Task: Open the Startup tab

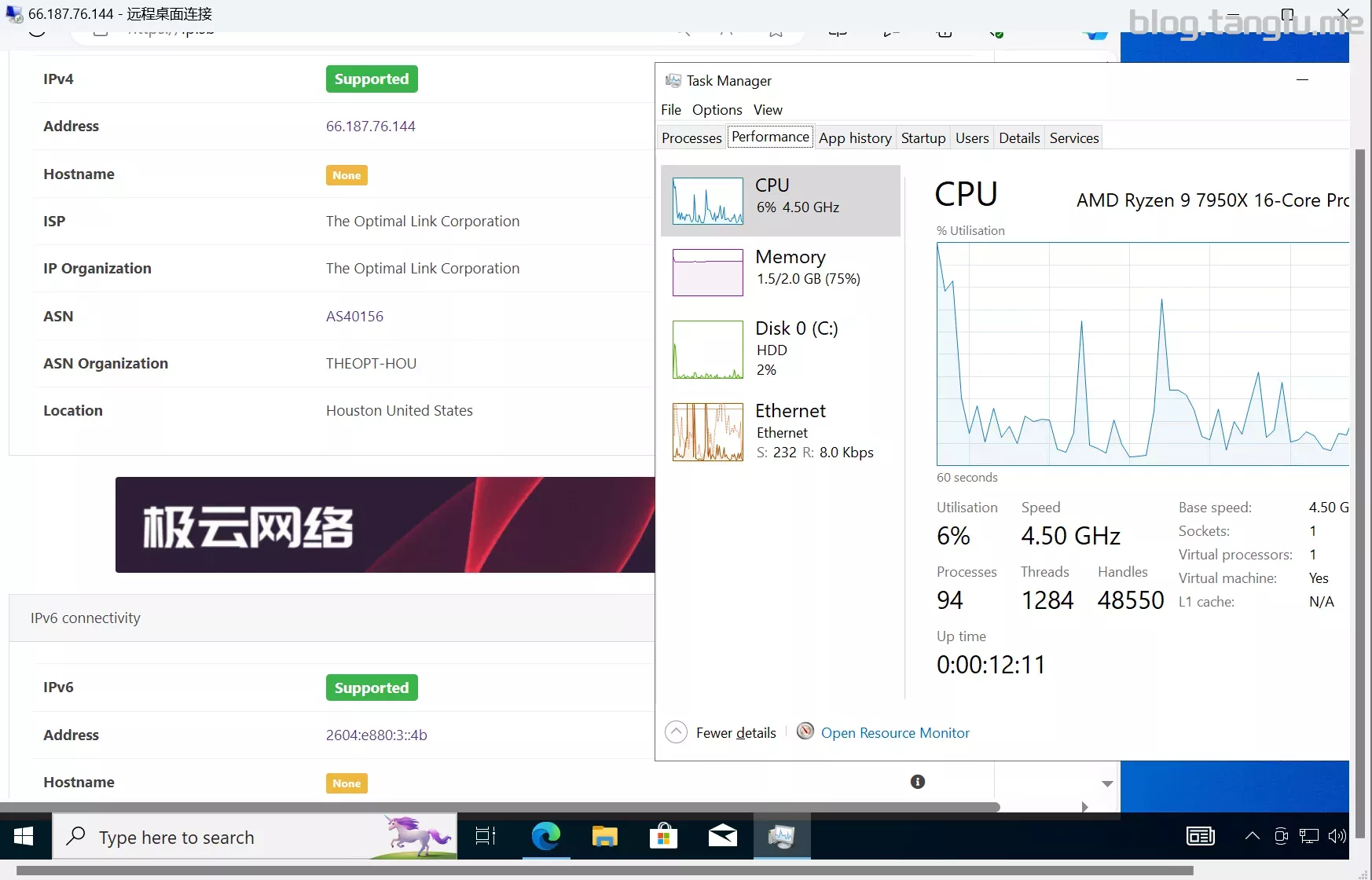Action: [923, 138]
